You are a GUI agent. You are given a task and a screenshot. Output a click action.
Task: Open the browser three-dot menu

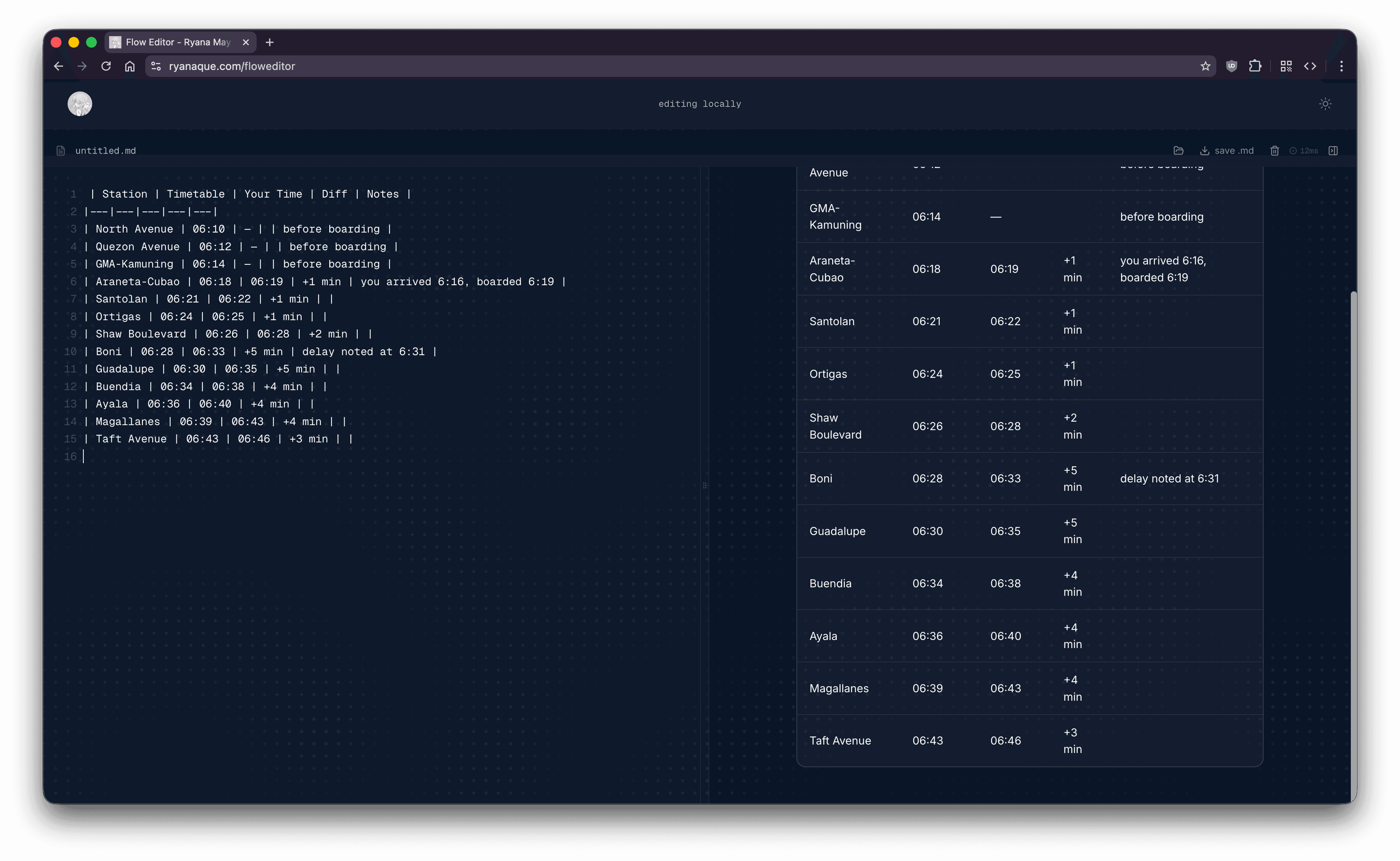(x=1341, y=66)
